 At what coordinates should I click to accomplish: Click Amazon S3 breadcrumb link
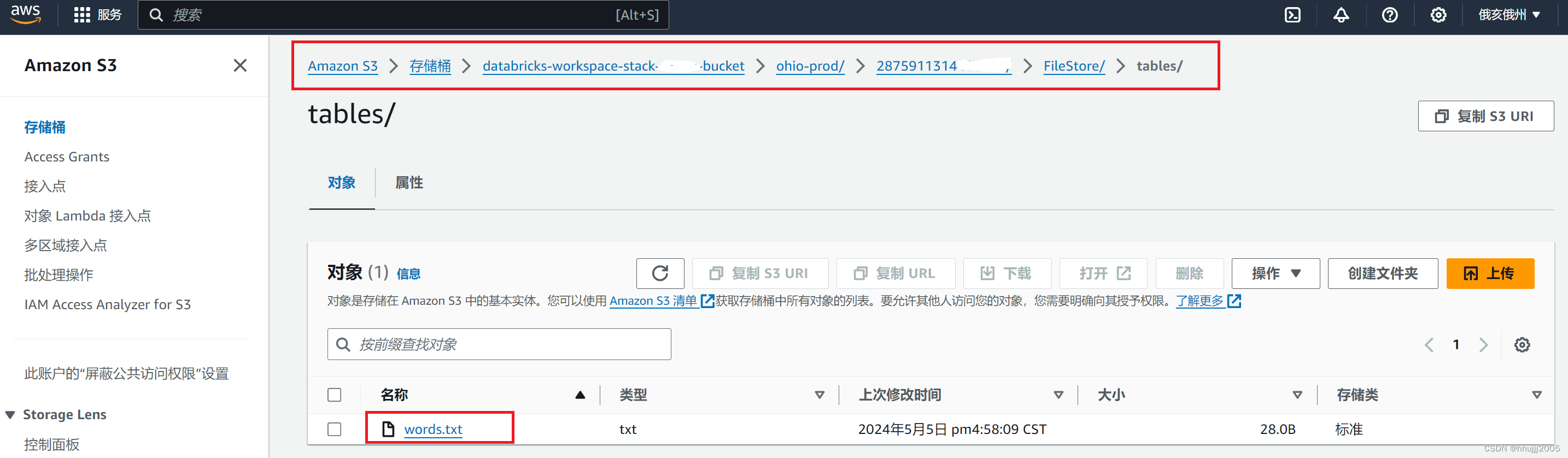pyautogui.click(x=343, y=66)
